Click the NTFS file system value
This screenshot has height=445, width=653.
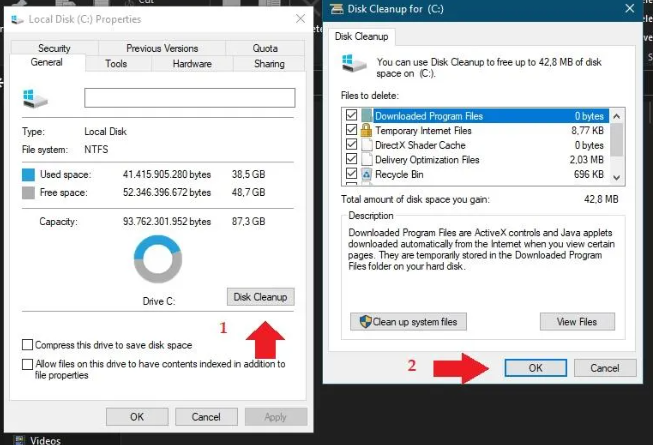coord(96,149)
